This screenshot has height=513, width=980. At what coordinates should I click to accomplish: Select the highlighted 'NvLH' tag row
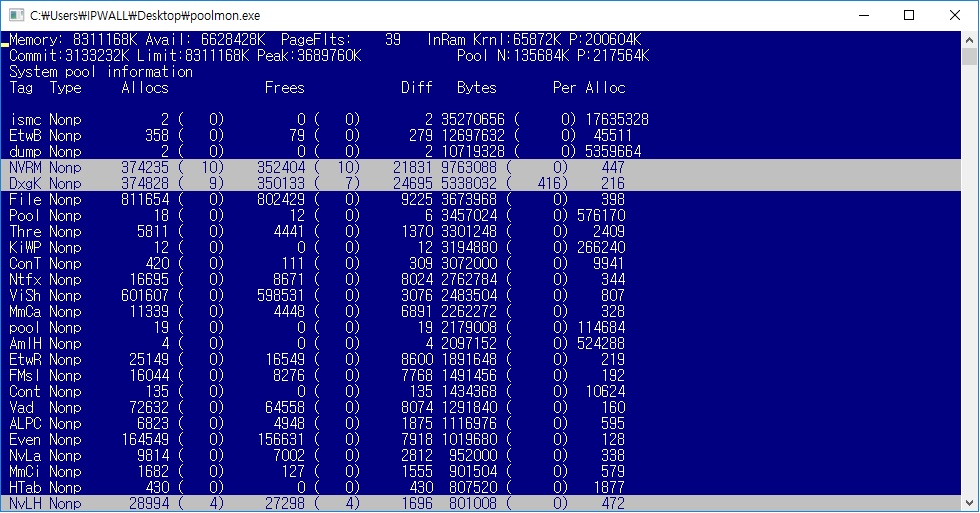click(x=481, y=503)
